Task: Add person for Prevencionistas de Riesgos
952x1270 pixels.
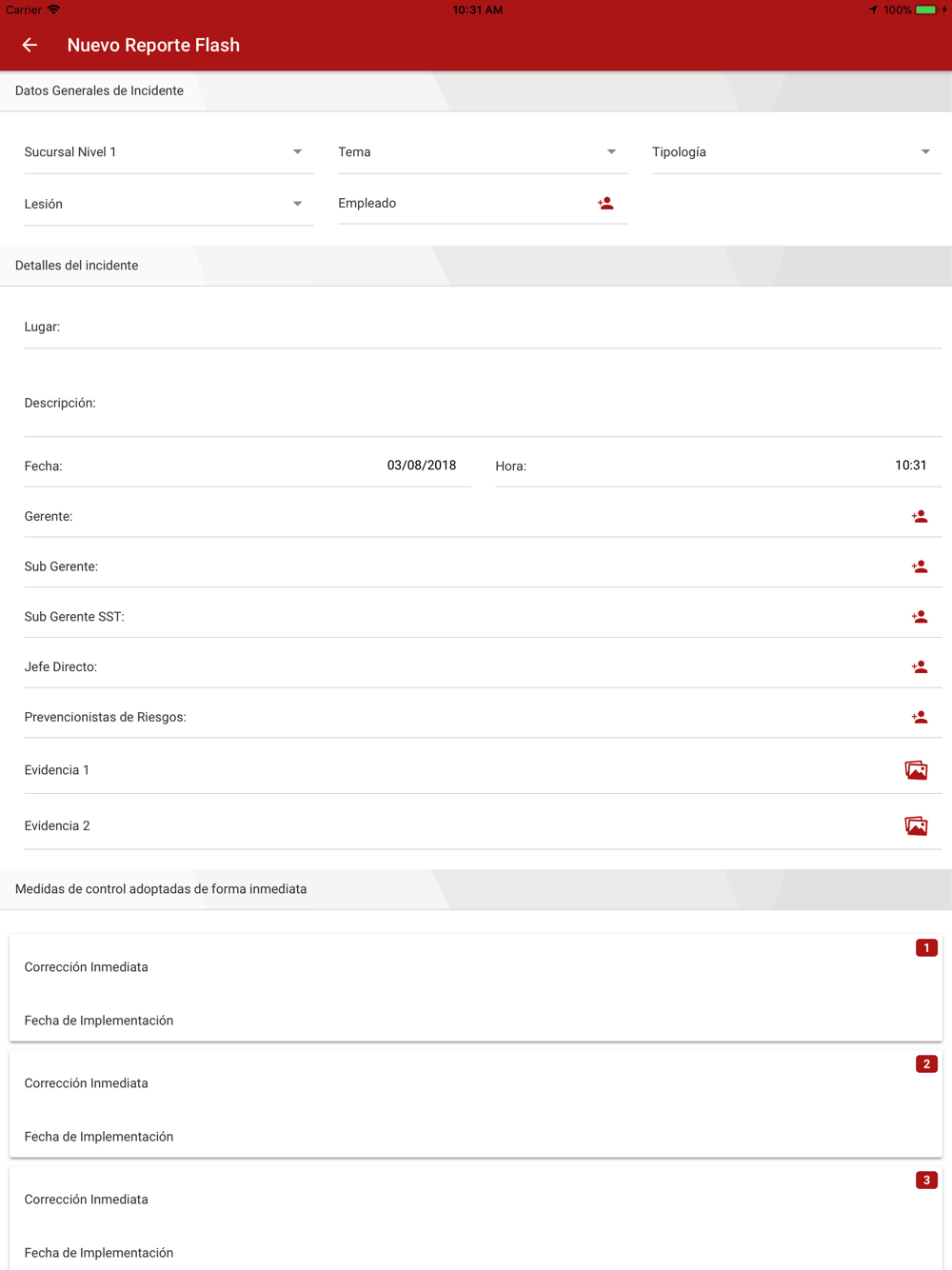Action: [920, 718]
